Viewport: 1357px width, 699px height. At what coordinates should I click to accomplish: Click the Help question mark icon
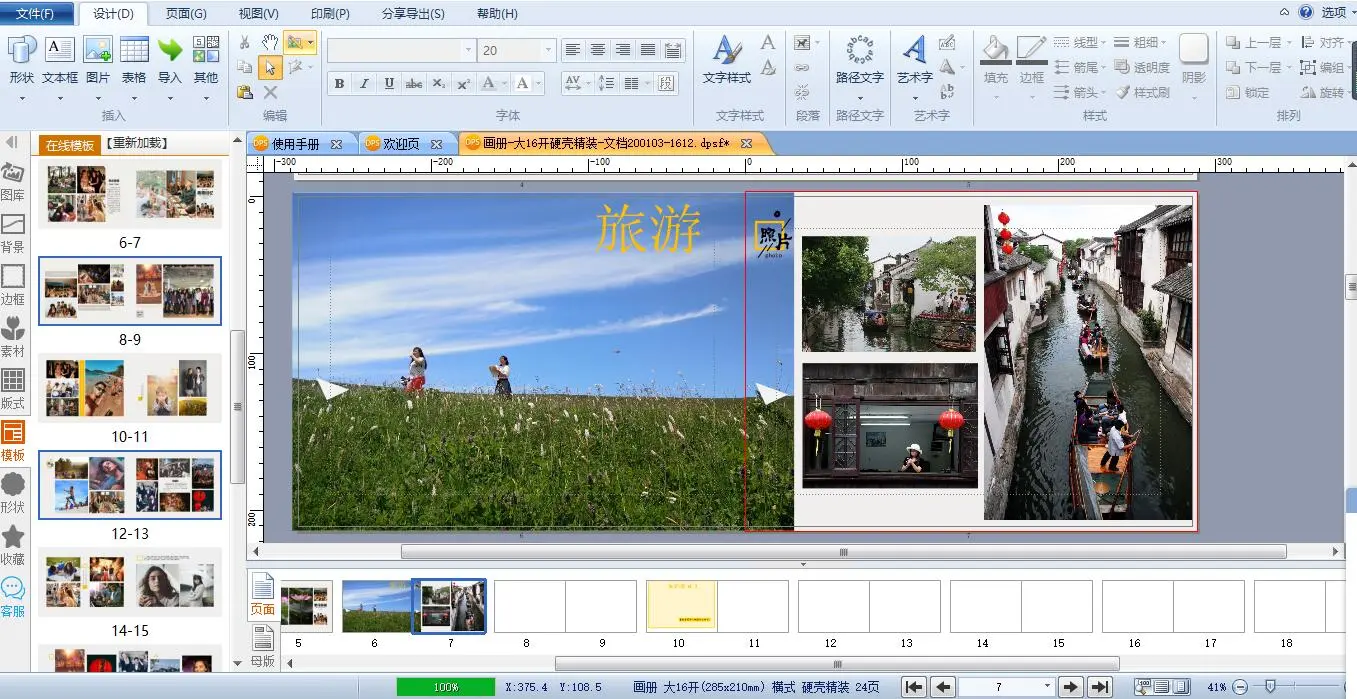pos(1305,13)
